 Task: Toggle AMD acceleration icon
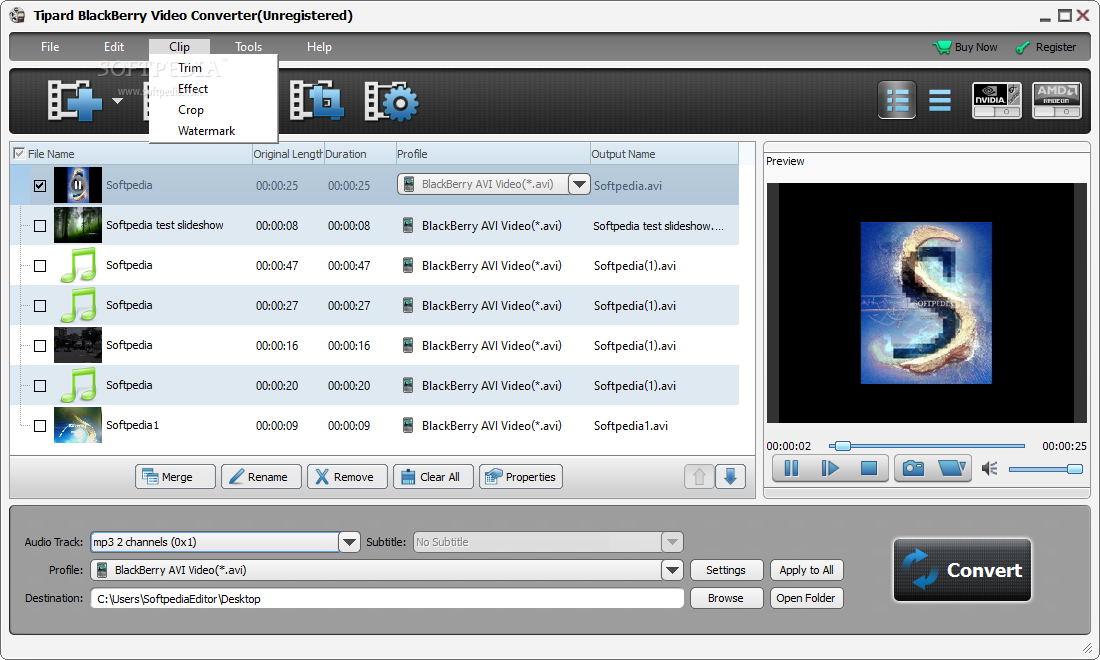click(x=1057, y=100)
